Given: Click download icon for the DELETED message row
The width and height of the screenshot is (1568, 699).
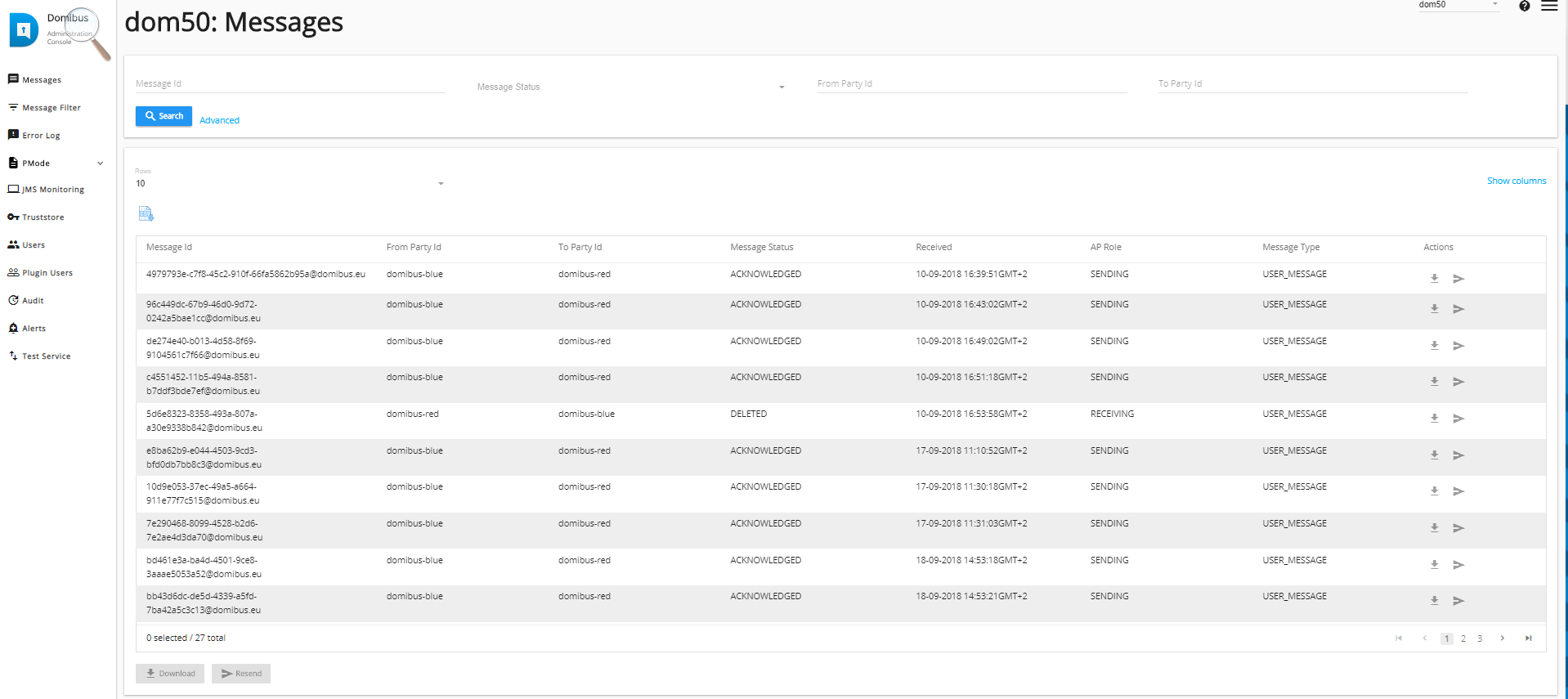Looking at the screenshot, I should click(1434, 419).
